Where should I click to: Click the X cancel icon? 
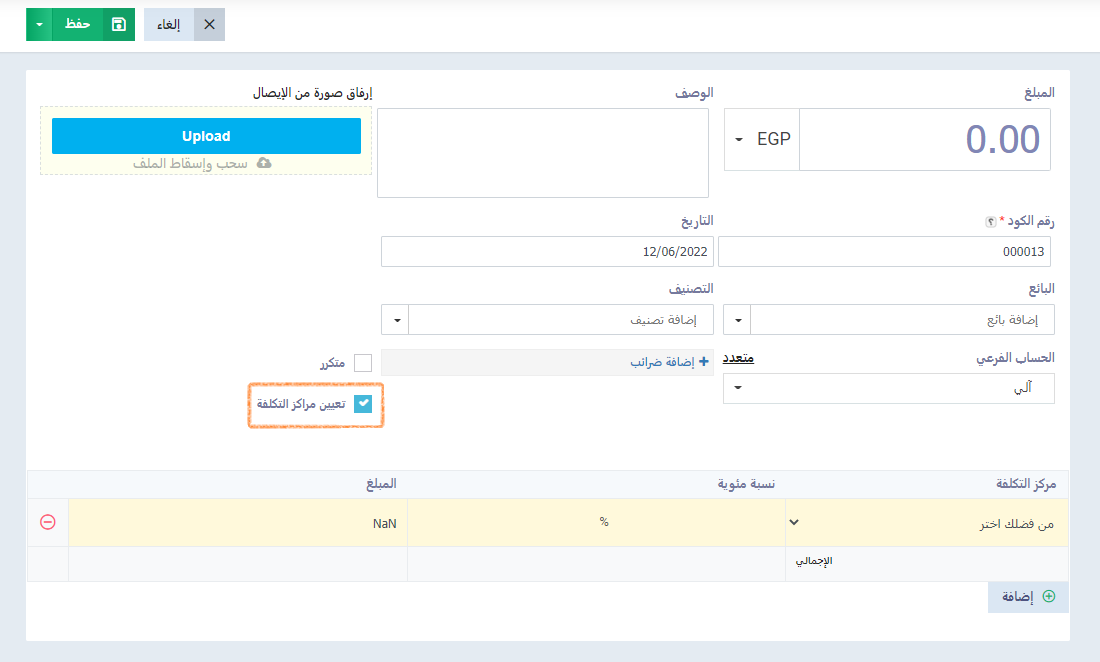[x=209, y=25]
